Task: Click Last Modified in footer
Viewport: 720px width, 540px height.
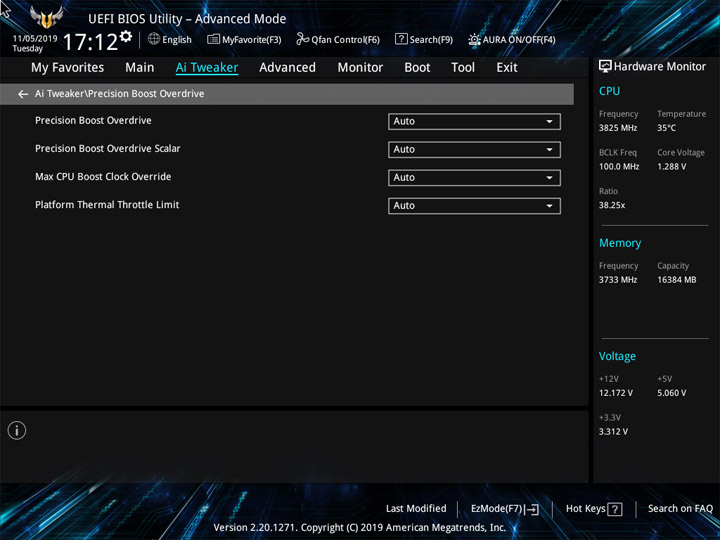Action: [x=416, y=508]
